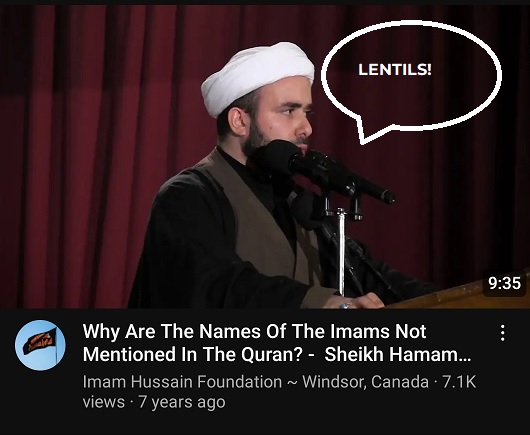The image size is (530, 435).
Task: Click the LENTILS! text in the thumbnail
Action: [394, 70]
